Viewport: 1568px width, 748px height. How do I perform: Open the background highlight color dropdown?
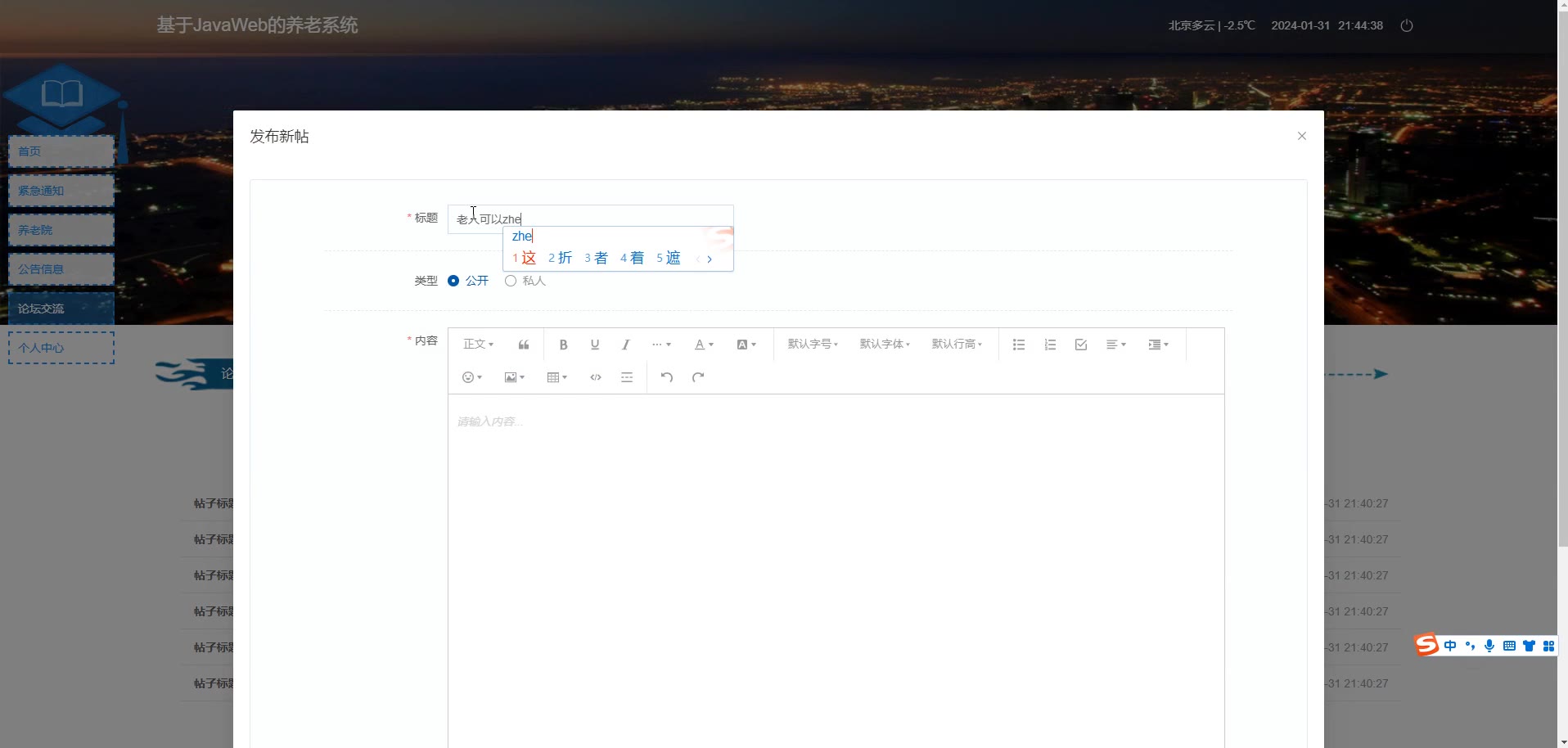click(746, 345)
